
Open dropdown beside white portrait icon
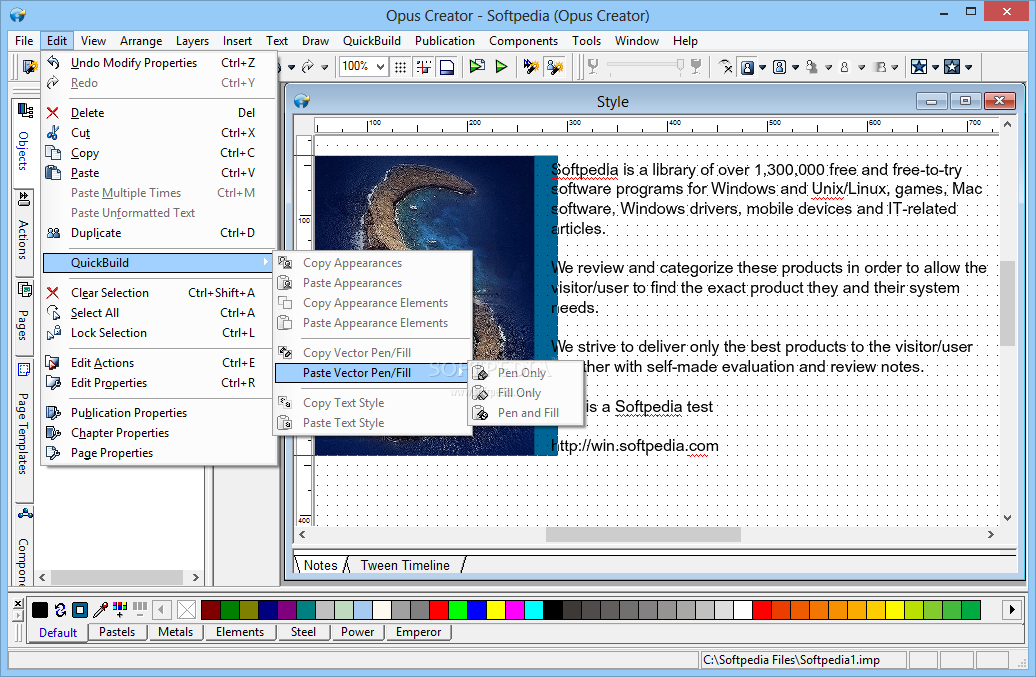tap(796, 67)
